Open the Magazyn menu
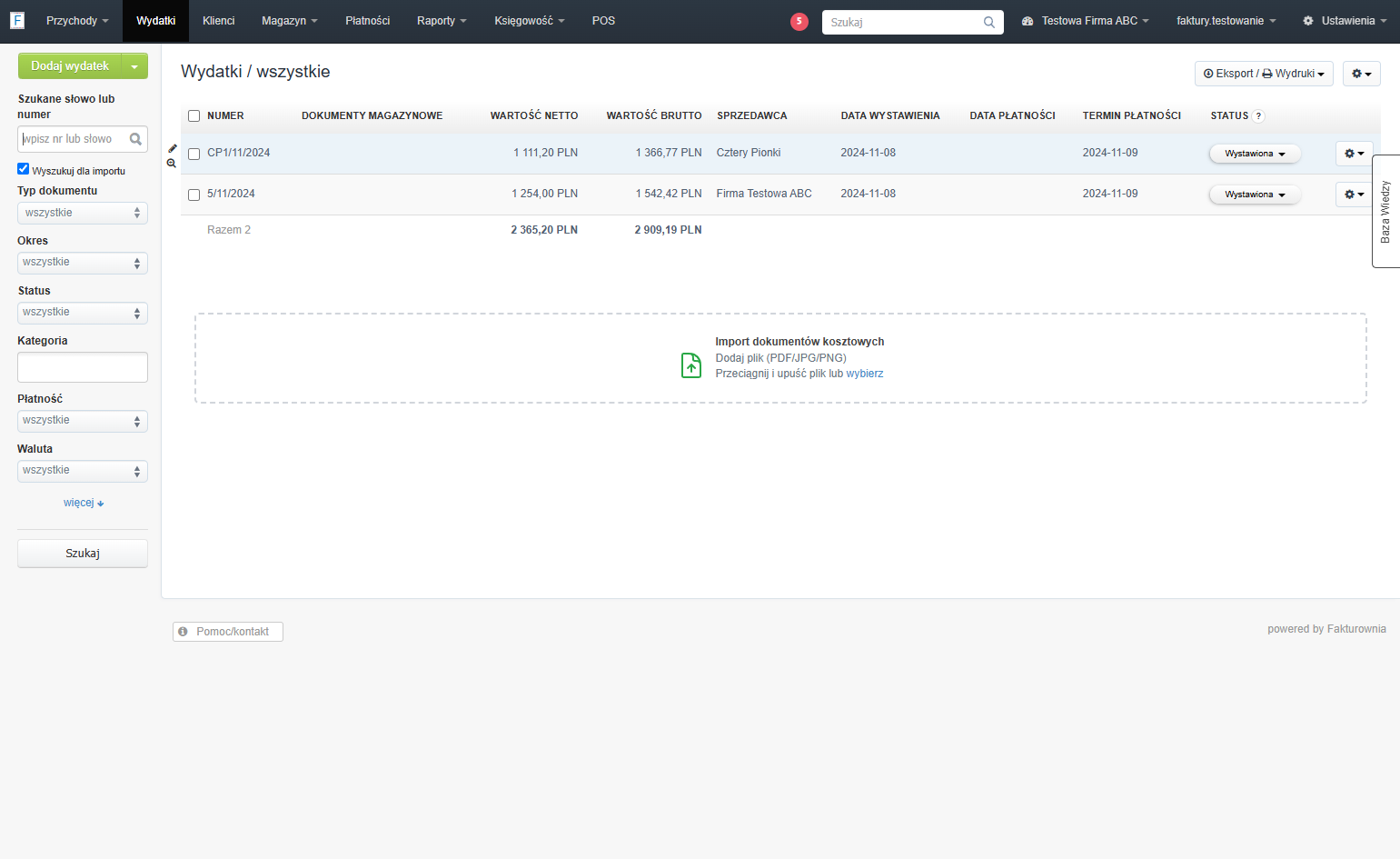Image resolution: width=1400 pixels, height=859 pixels. (290, 21)
